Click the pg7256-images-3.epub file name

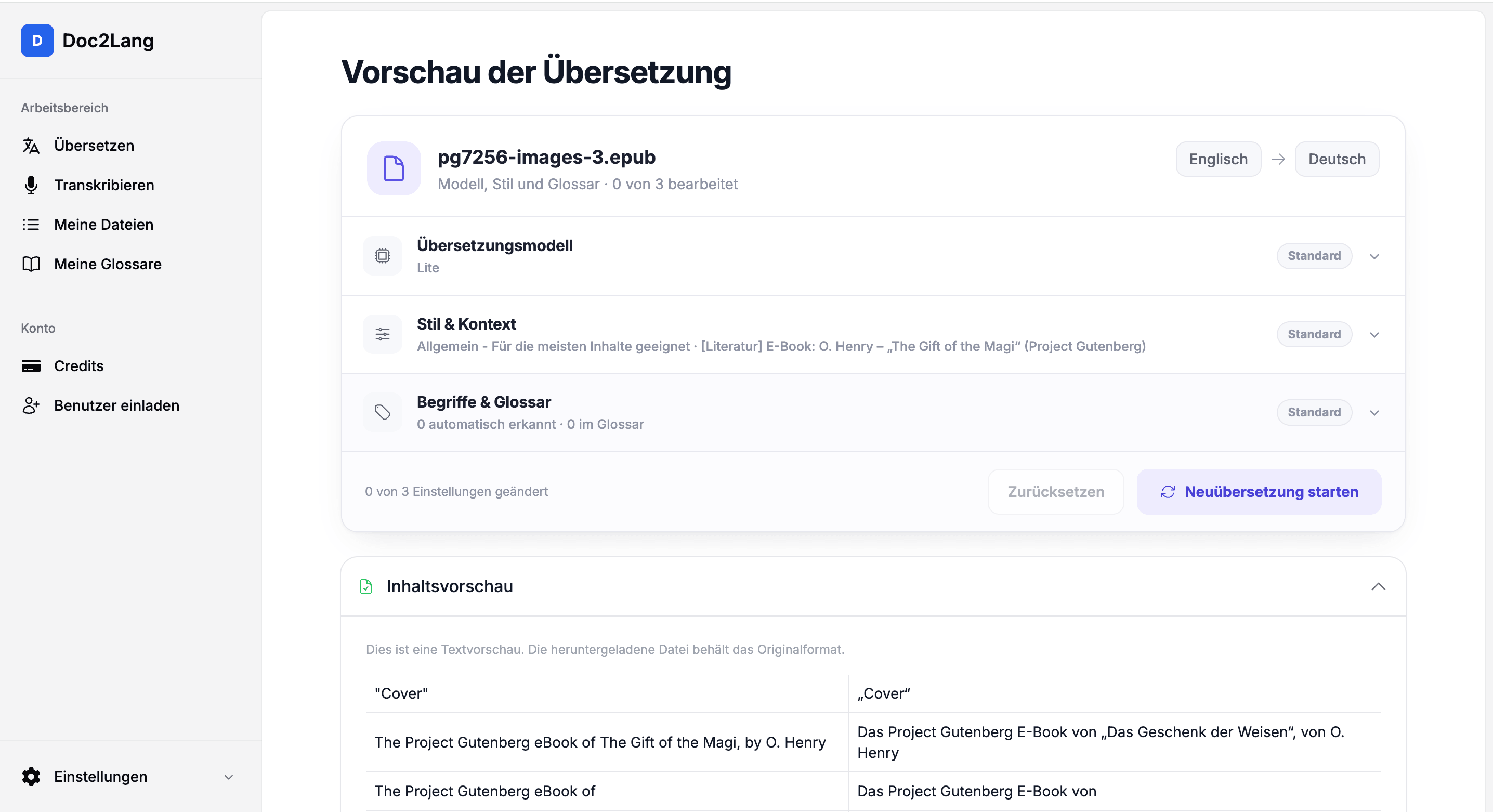coord(546,157)
